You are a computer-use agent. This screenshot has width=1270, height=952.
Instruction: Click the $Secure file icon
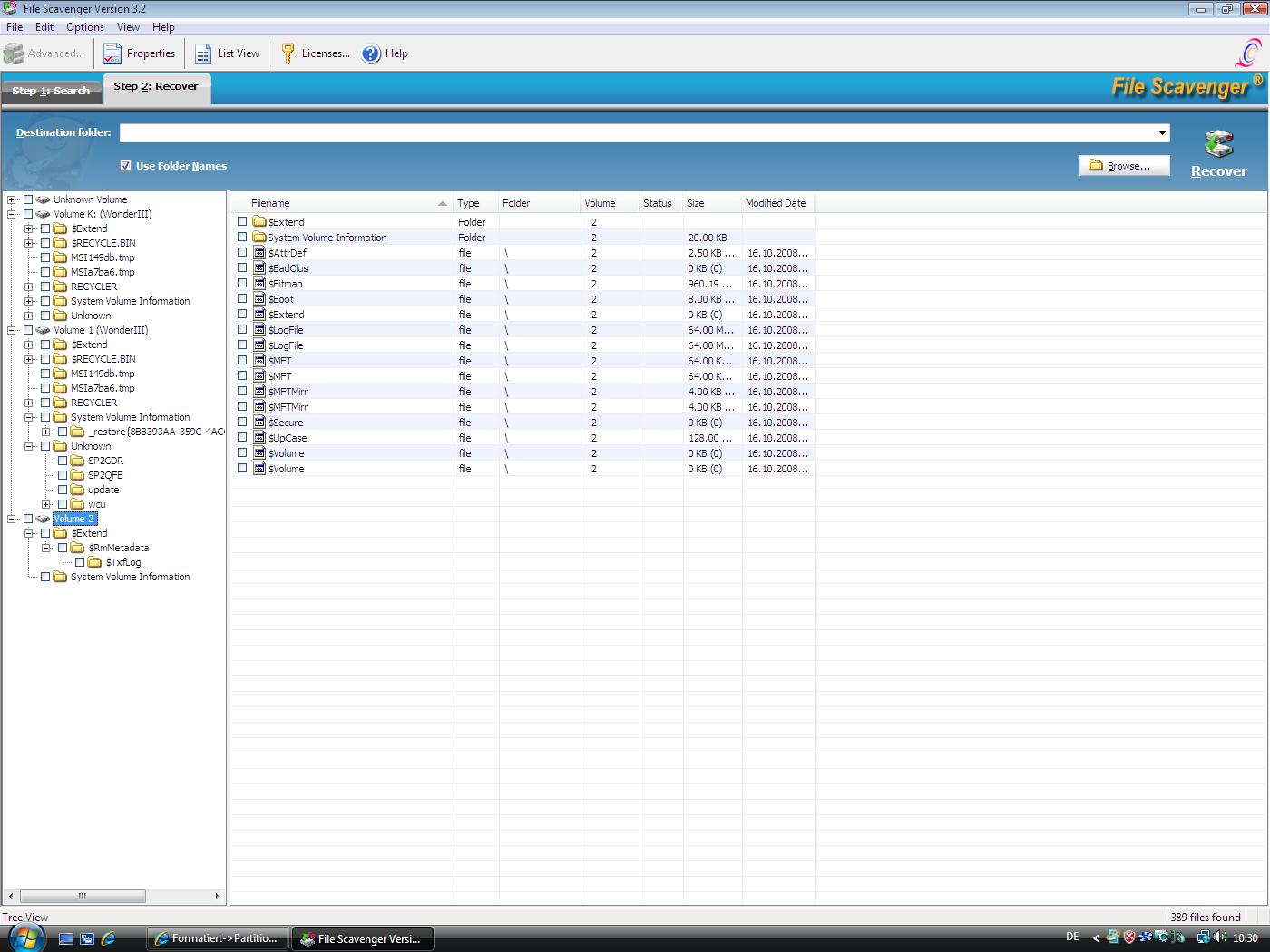[259, 423]
